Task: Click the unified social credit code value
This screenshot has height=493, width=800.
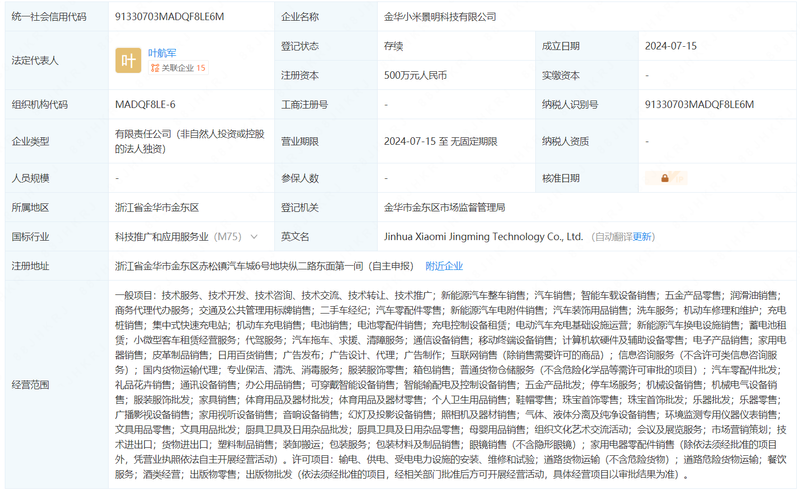Action: [169, 17]
